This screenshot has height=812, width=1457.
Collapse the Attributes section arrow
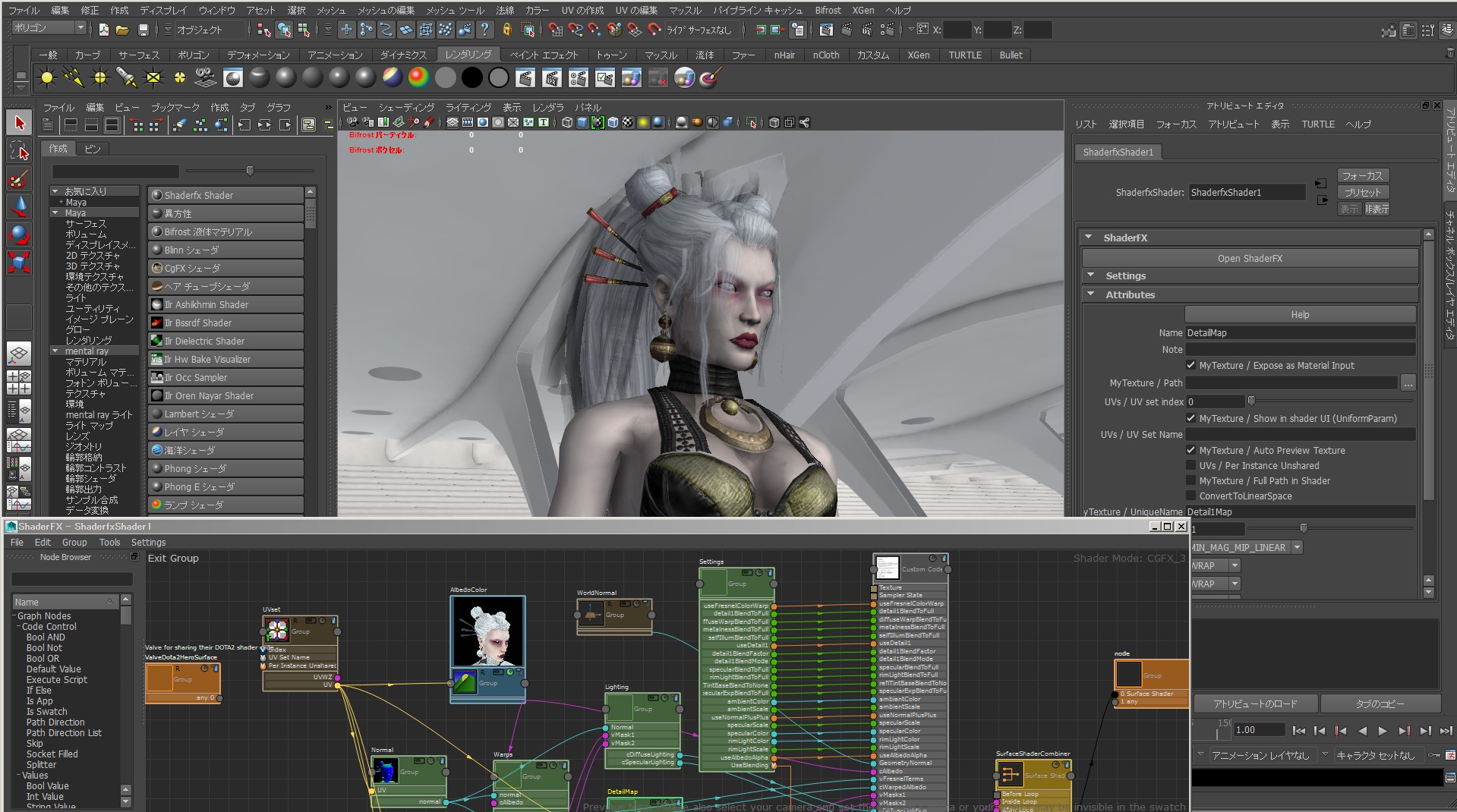point(1091,294)
